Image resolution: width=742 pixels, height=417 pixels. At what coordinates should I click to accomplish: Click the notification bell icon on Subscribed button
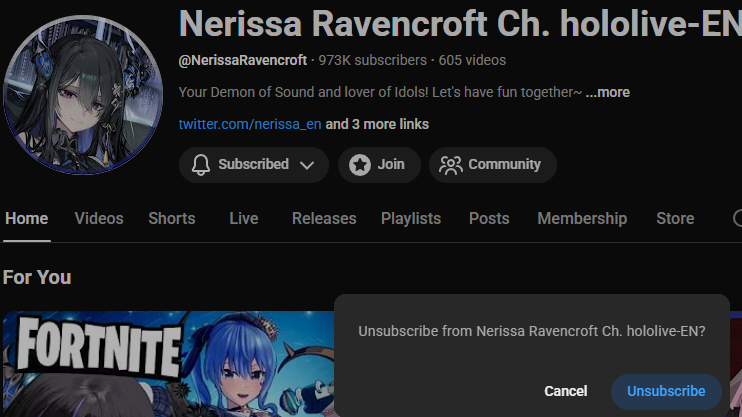(201, 165)
